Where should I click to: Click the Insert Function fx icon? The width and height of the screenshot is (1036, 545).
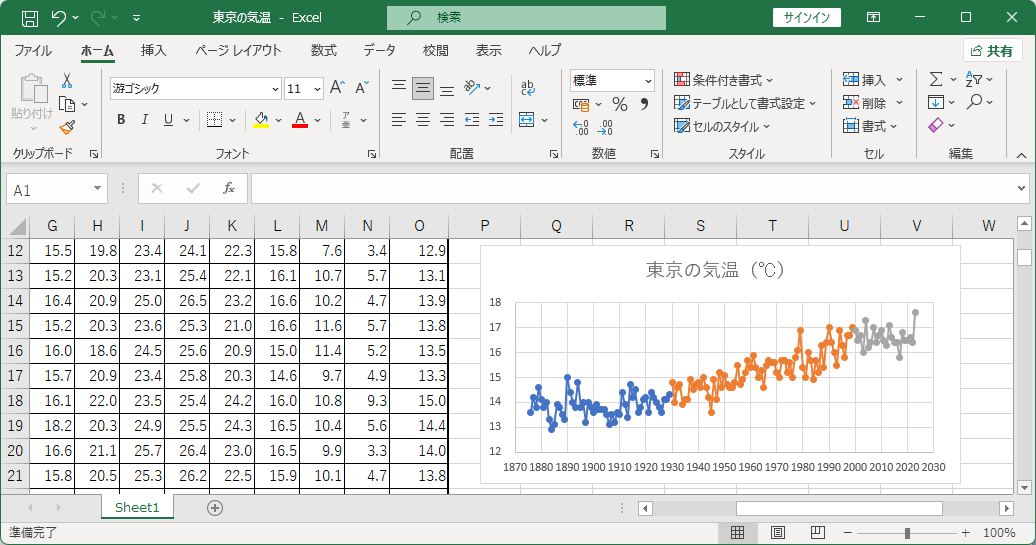tap(229, 189)
